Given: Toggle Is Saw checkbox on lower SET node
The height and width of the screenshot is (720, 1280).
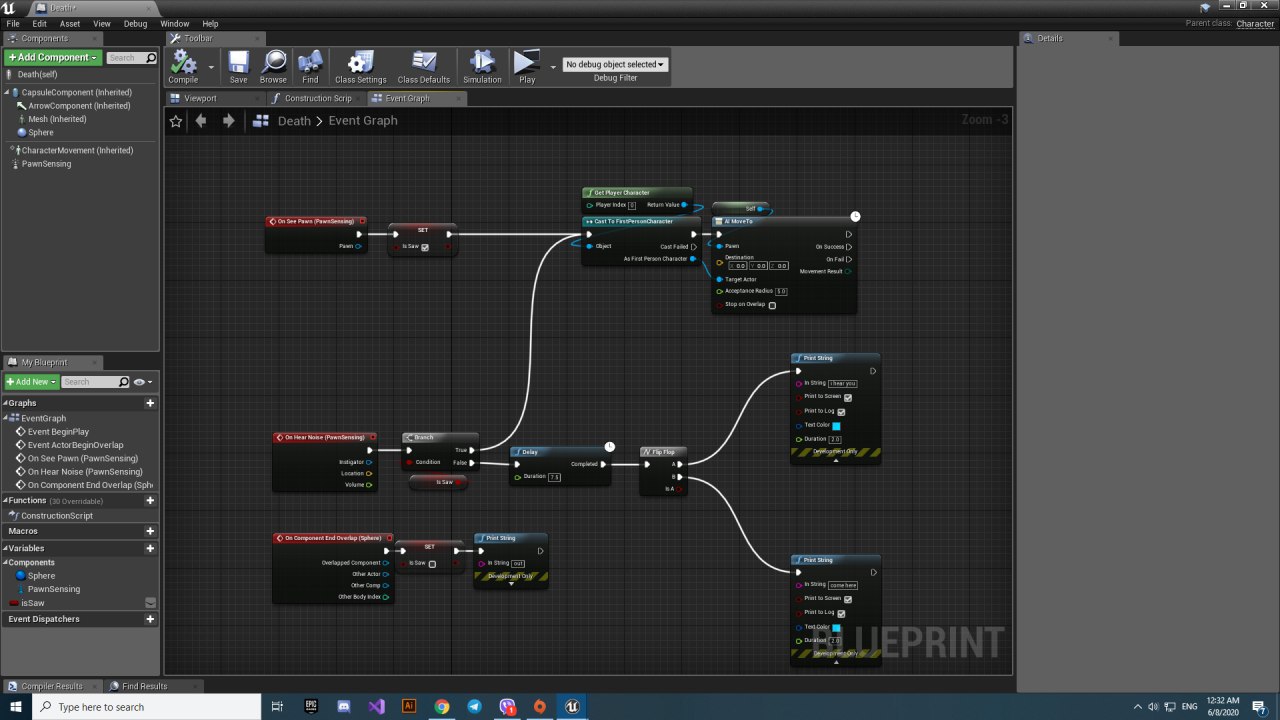Looking at the screenshot, I should coord(432,564).
